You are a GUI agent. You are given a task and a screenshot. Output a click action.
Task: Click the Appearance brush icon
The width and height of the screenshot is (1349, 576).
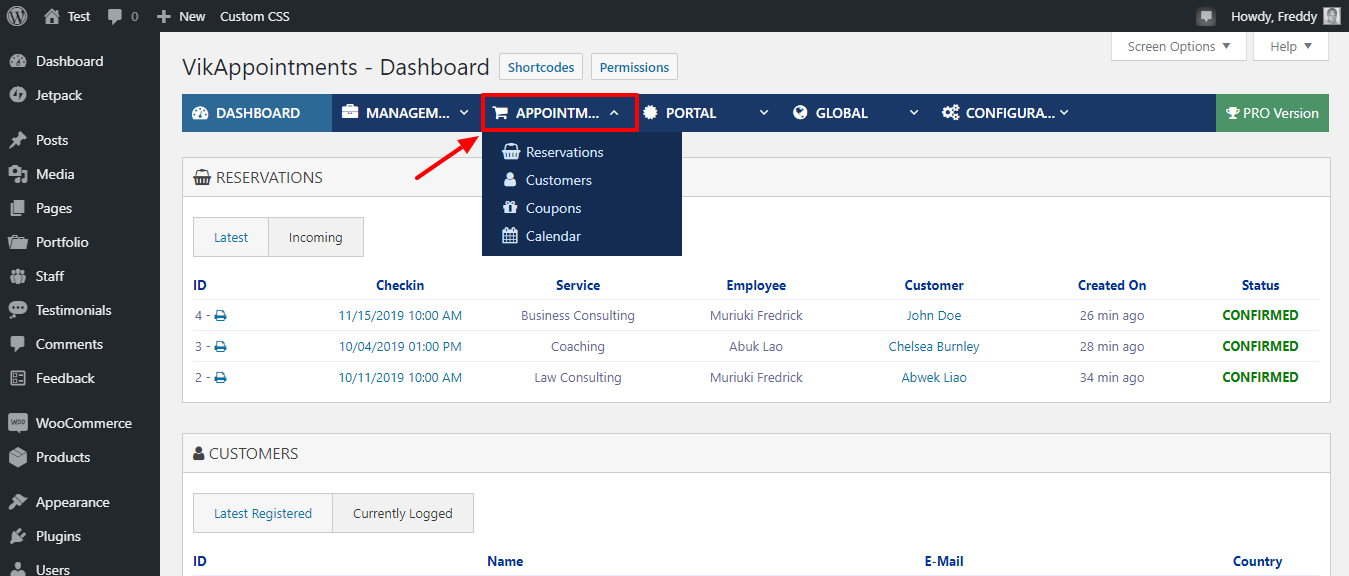point(18,502)
